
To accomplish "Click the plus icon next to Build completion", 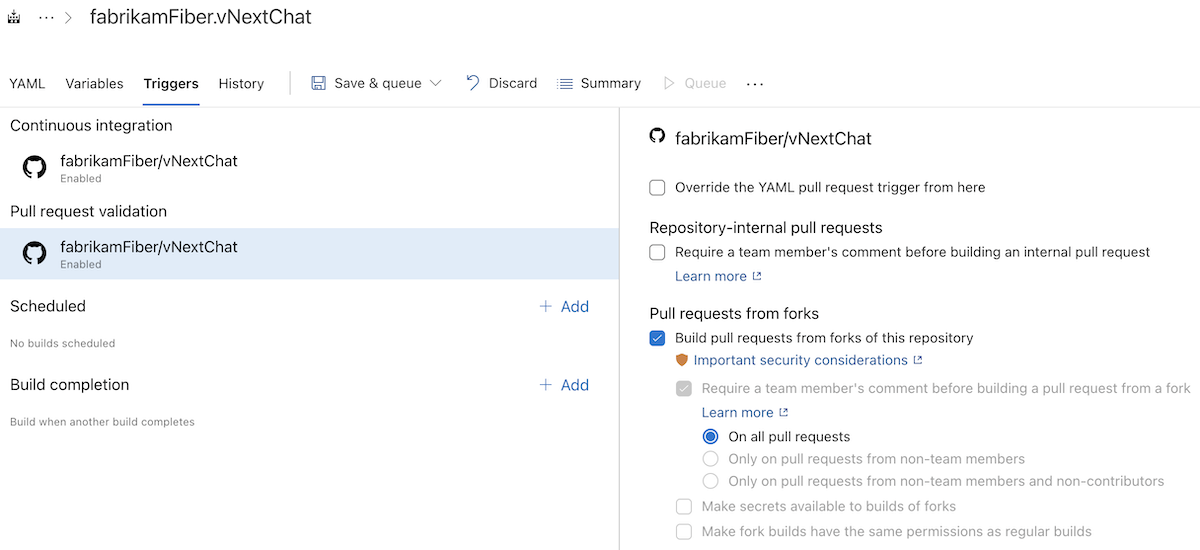I will (546, 385).
